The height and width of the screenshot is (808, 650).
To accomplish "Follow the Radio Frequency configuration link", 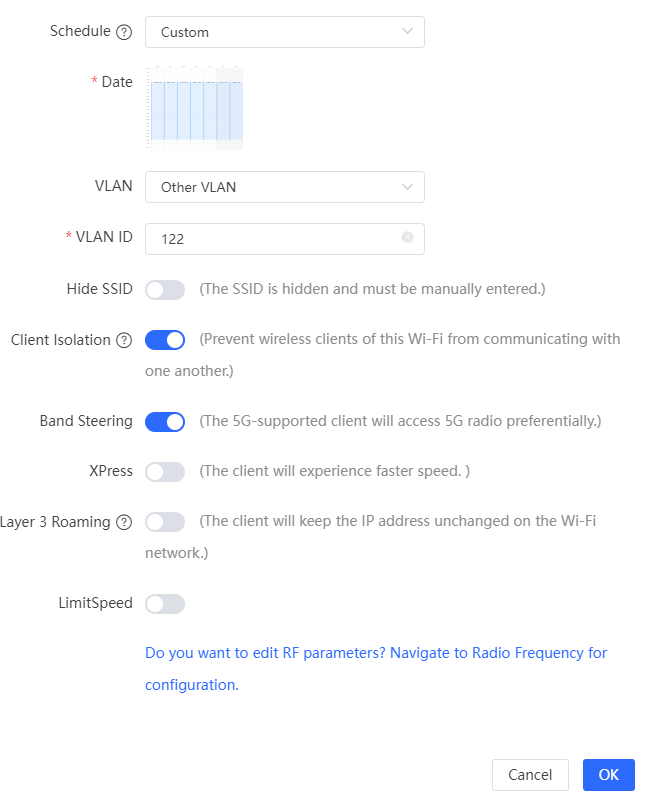I will pyautogui.click(x=376, y=668).
